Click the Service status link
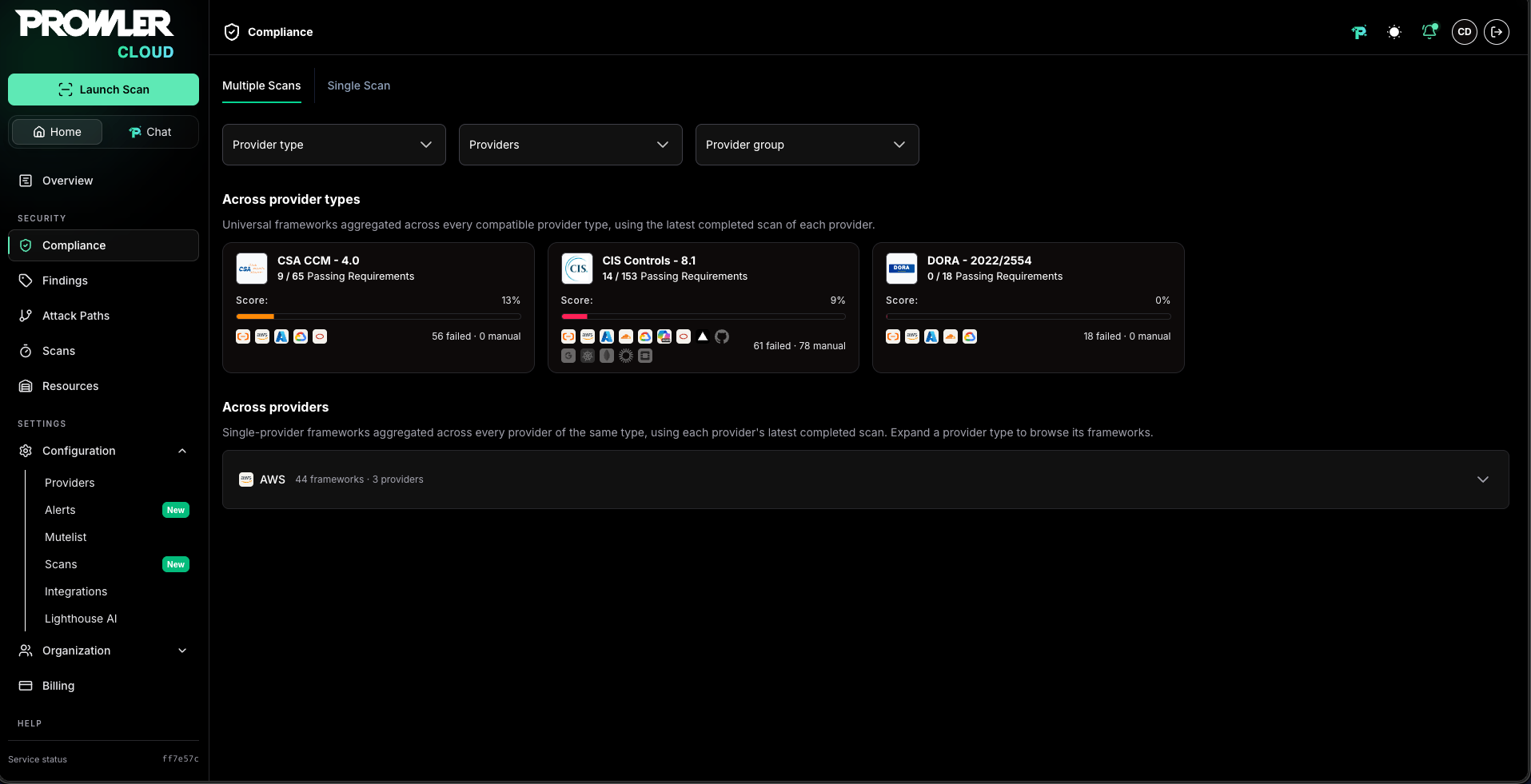The image size is (1531, 784). [x=38, y=759]
